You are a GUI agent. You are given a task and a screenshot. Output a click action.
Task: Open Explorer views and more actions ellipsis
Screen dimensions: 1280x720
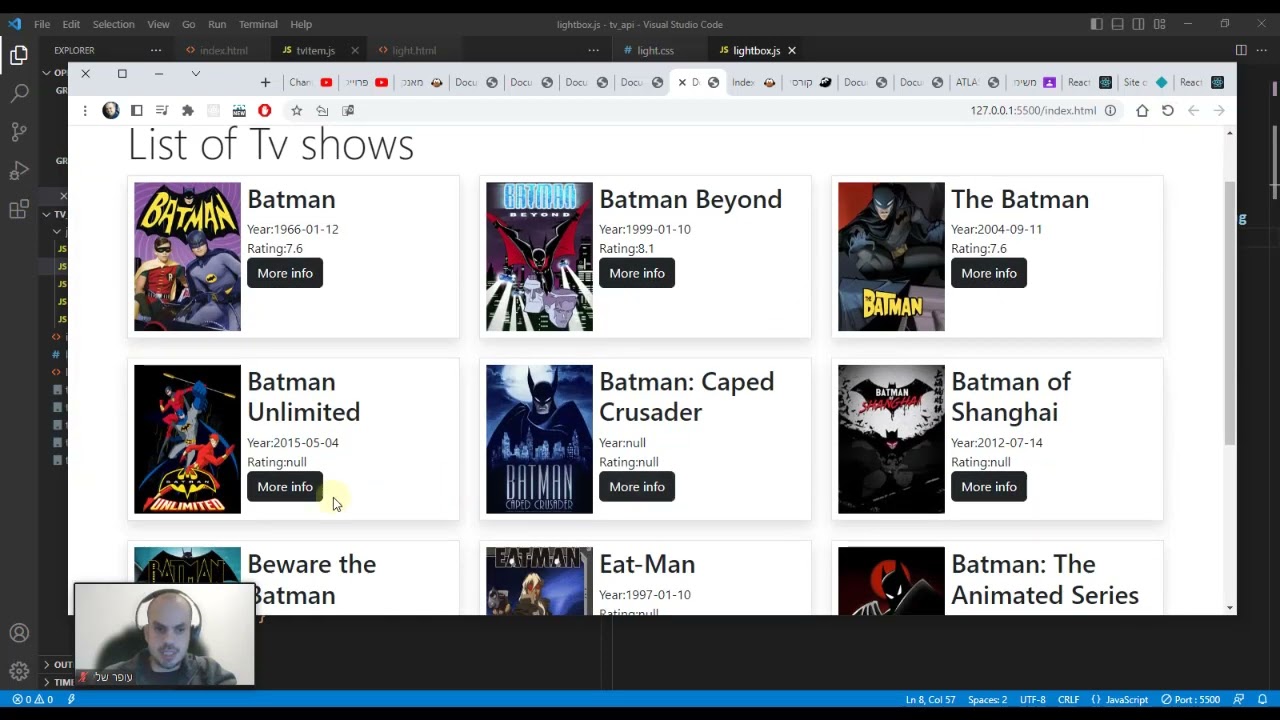click(156, 50)
